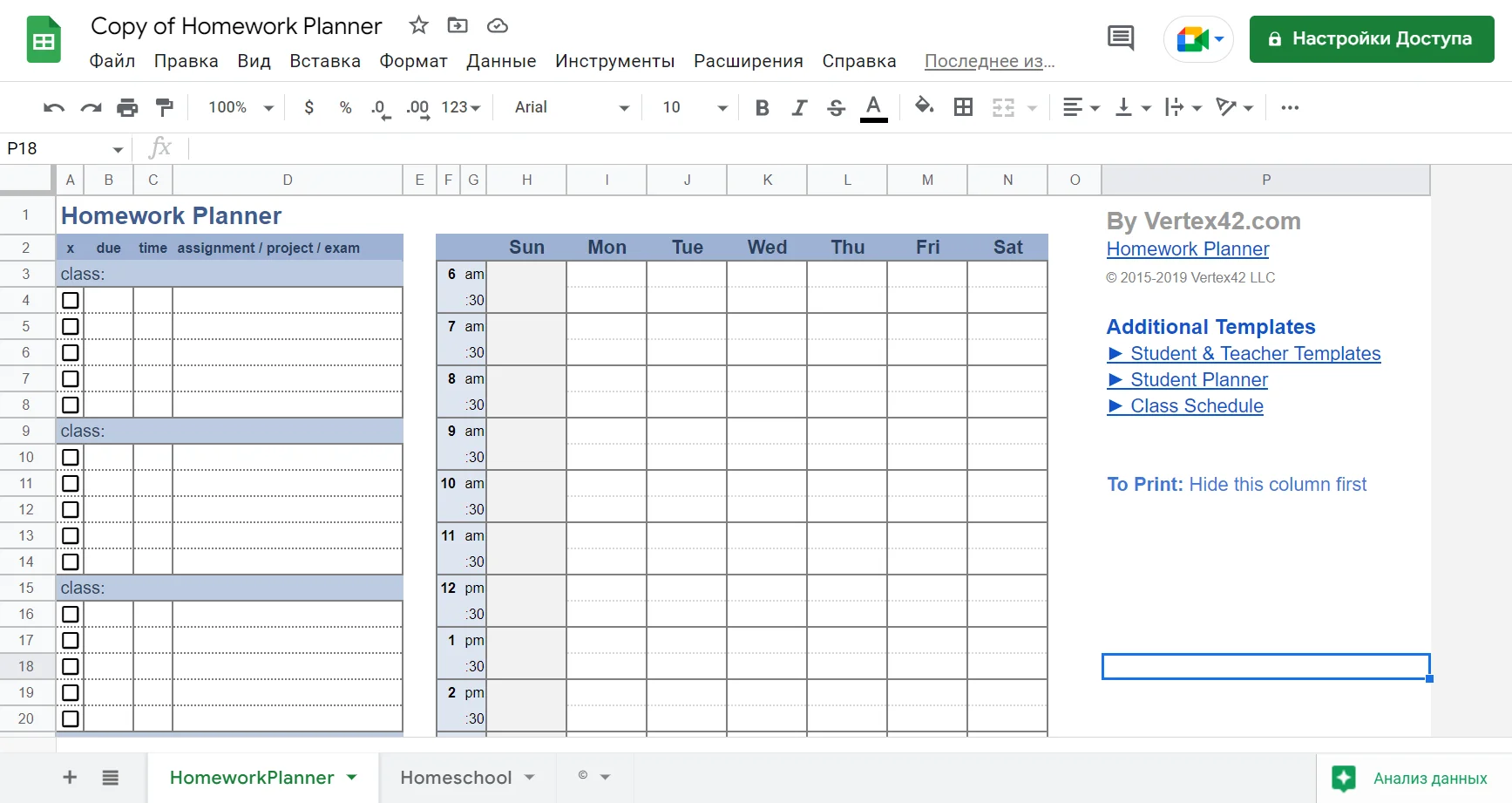Screen dimensions: 1512x803
Task: Open the borders tool
Action: click(x=963, y=107)
